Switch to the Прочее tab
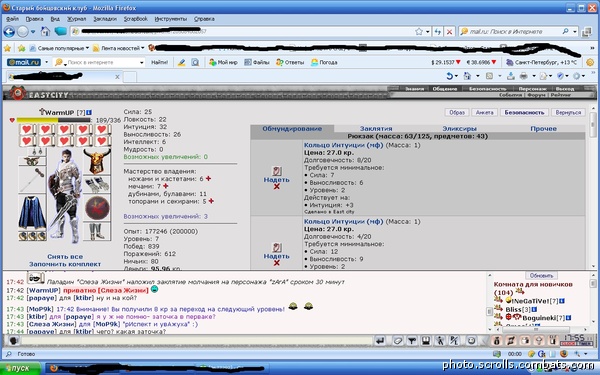The height and width of the screenshot is (375, 600). tap(543, 129)
